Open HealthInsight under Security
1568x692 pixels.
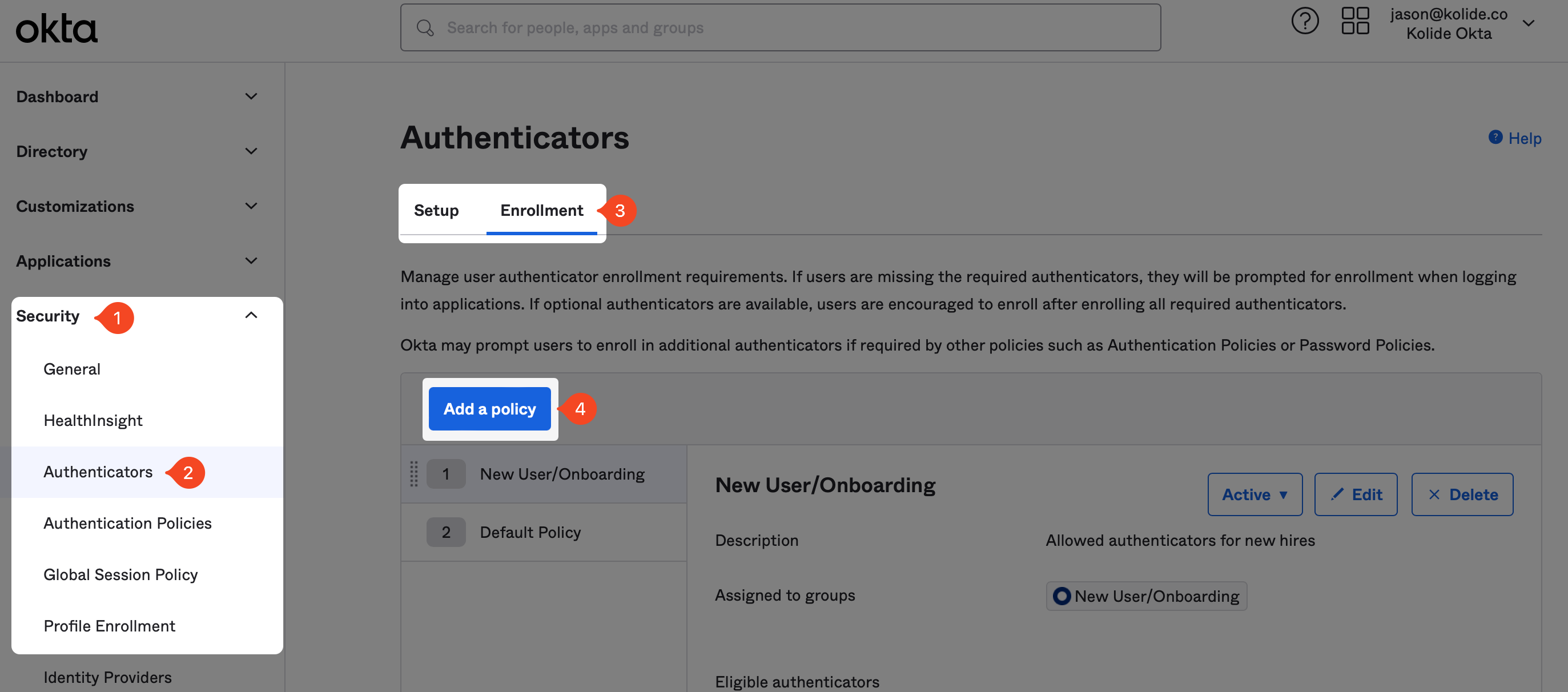tap(93, 421)
